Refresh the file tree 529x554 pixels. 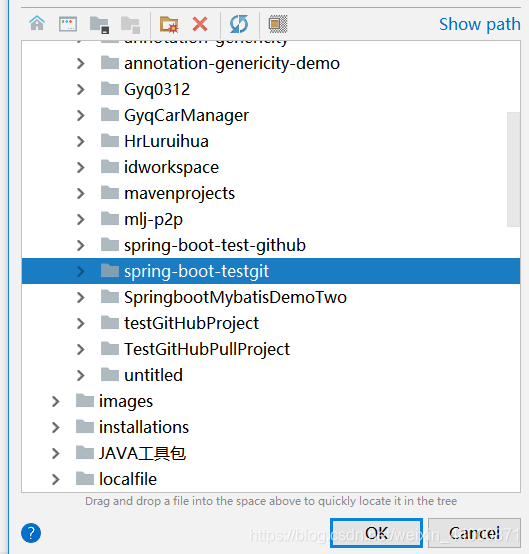[x=239, y=24]
